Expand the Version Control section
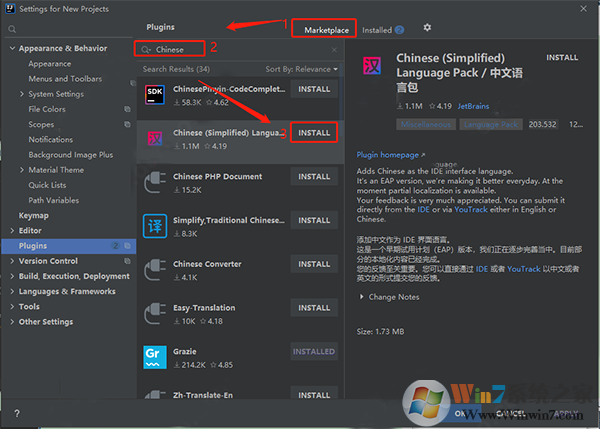Screen dimensions: 600x429 tap(12, 261)
